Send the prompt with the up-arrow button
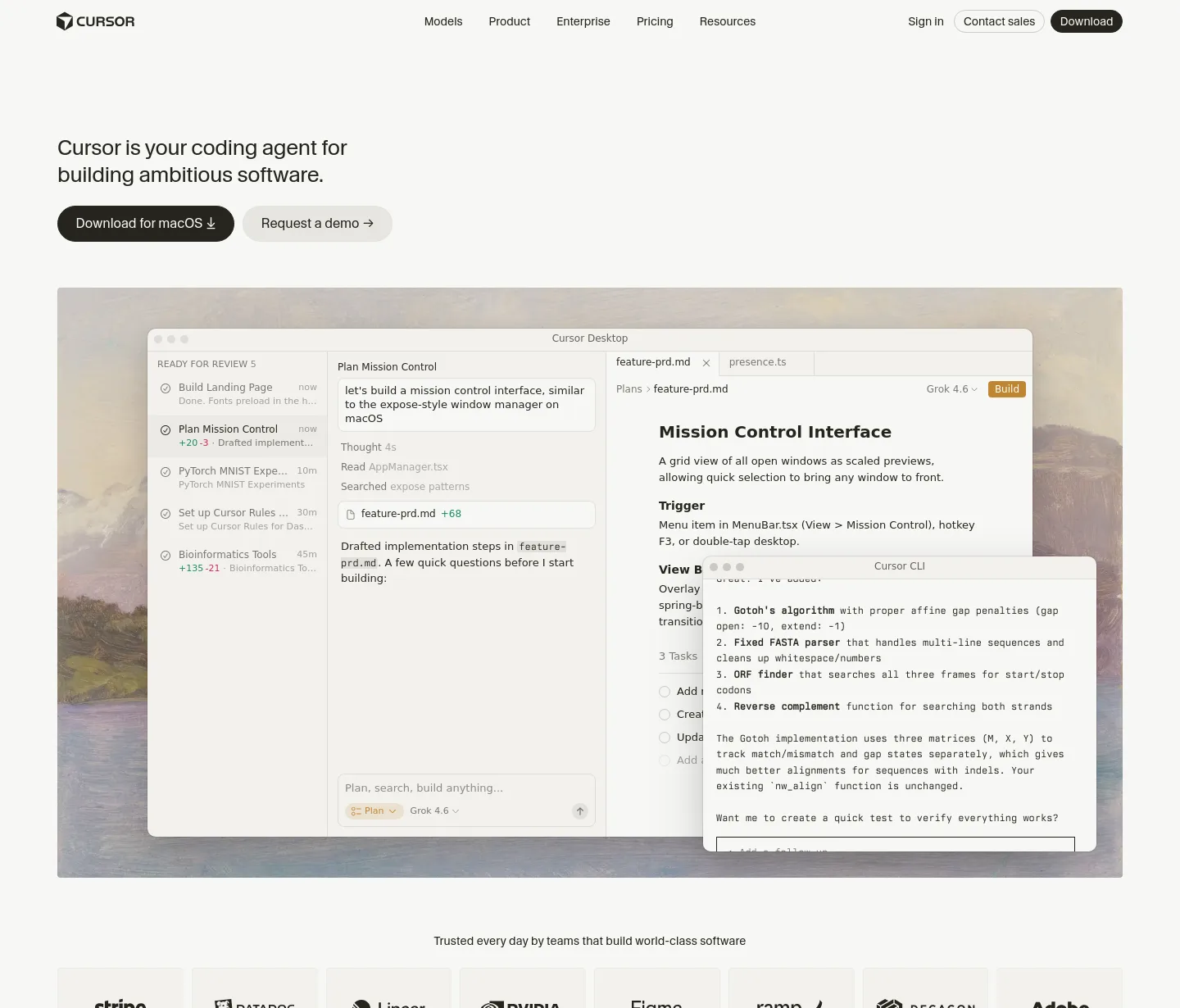1180x1008 pixels. [580, 811]
